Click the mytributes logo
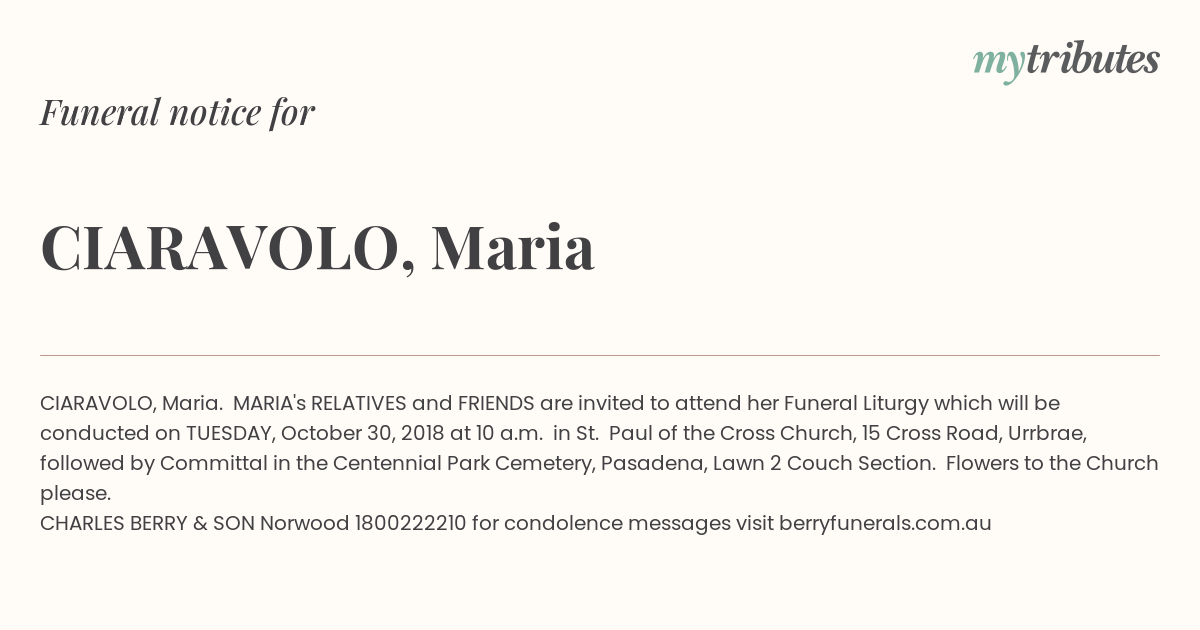This screenshot has height=630, width=1200. pos(1066,61)
